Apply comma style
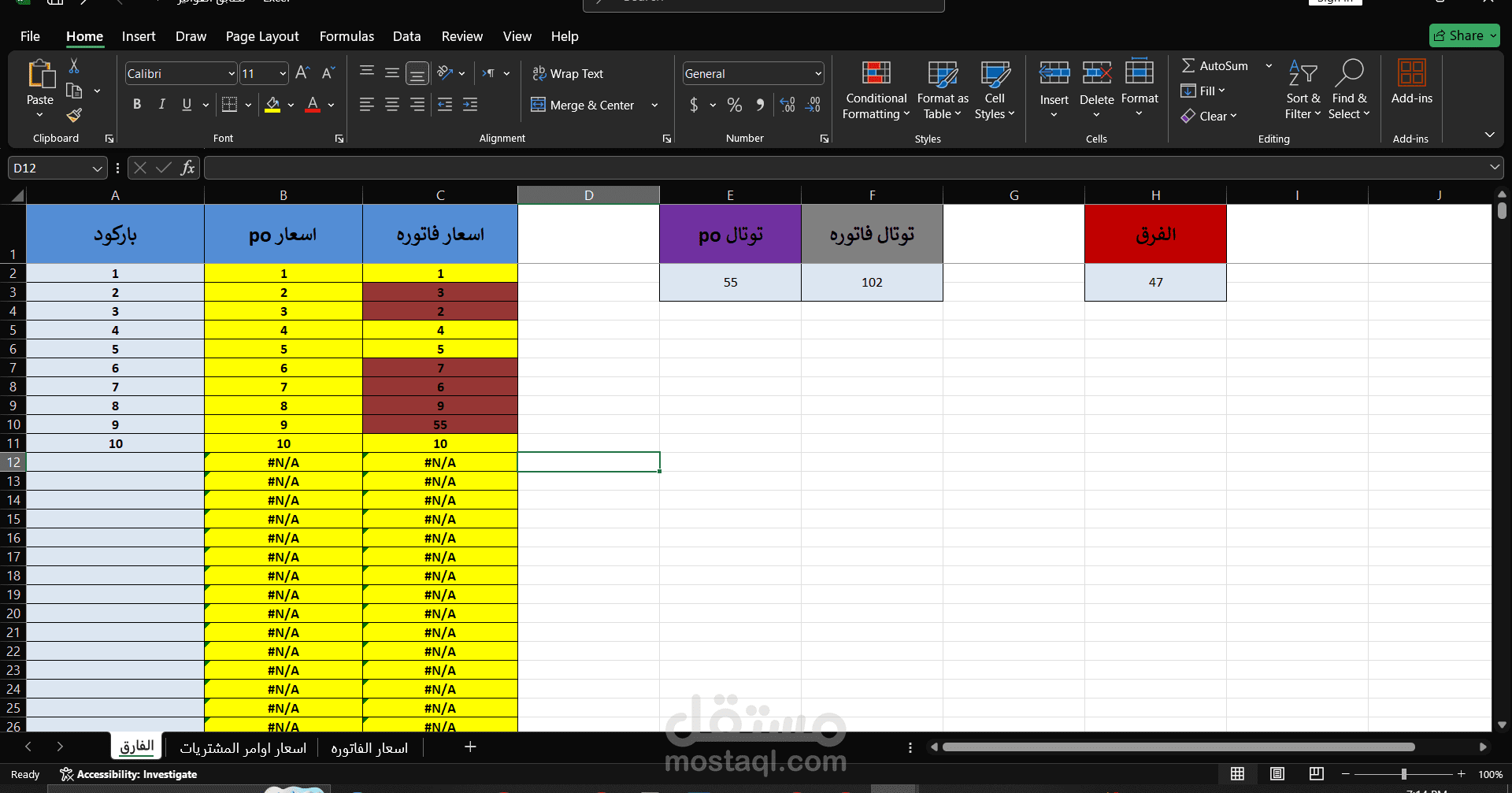Viewport: 1512px width, 793px height. (760, 105)
